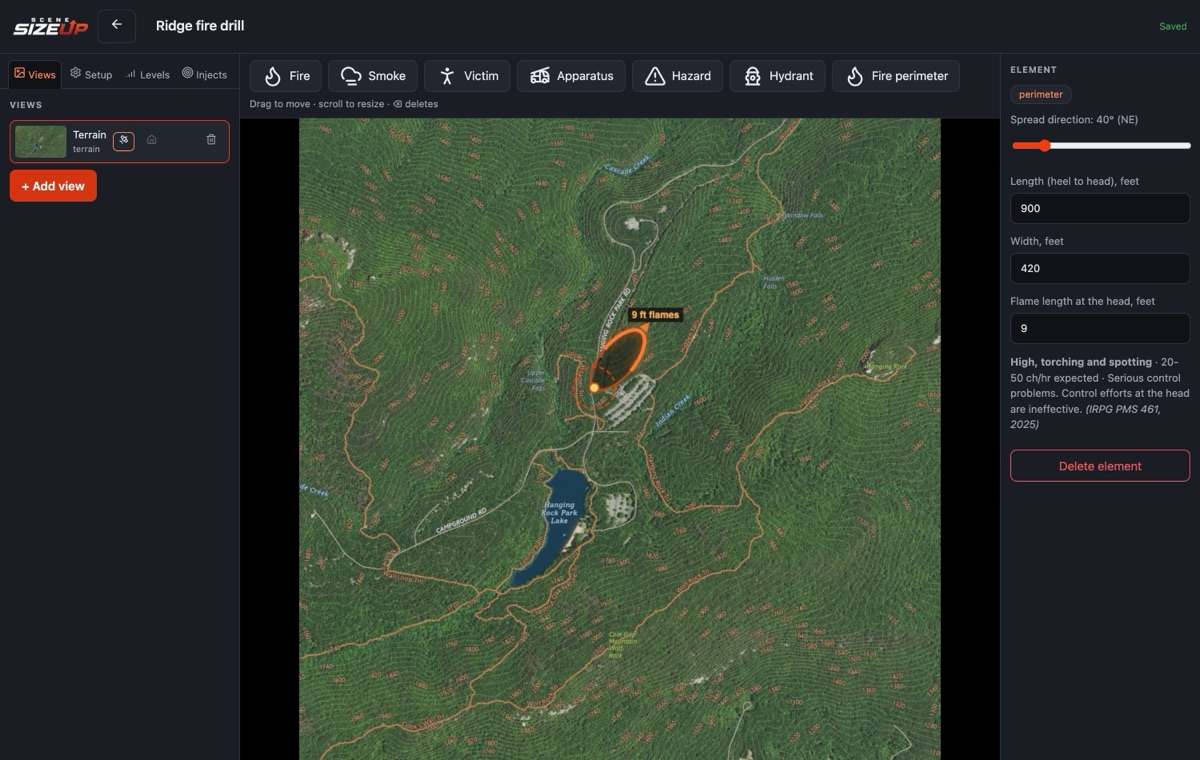This screenshot has height=760, width=1200.
Task: Toggle satellite icon on Terrain view
Action: pos(123,141)
